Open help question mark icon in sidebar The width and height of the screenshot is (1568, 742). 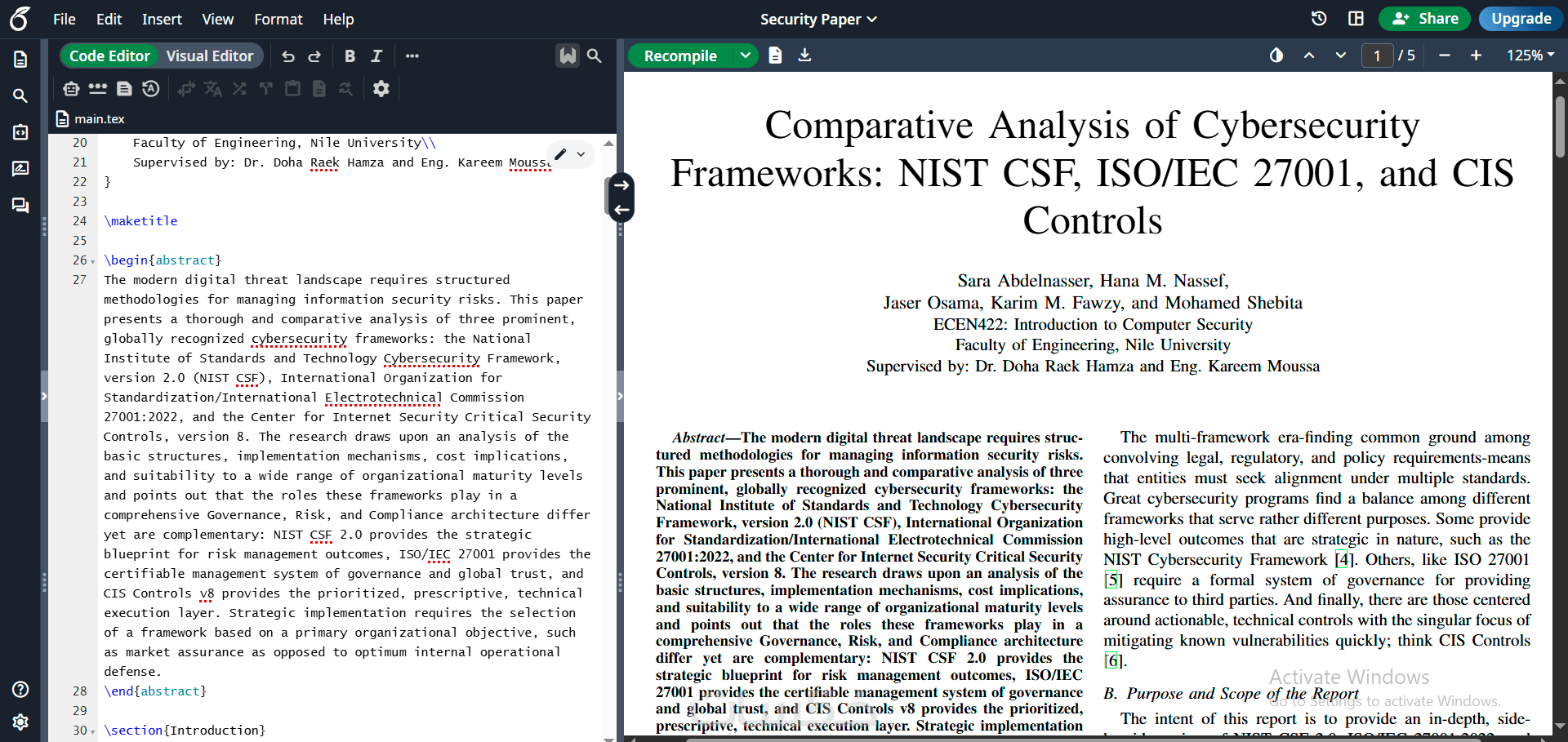pos(20,689)
